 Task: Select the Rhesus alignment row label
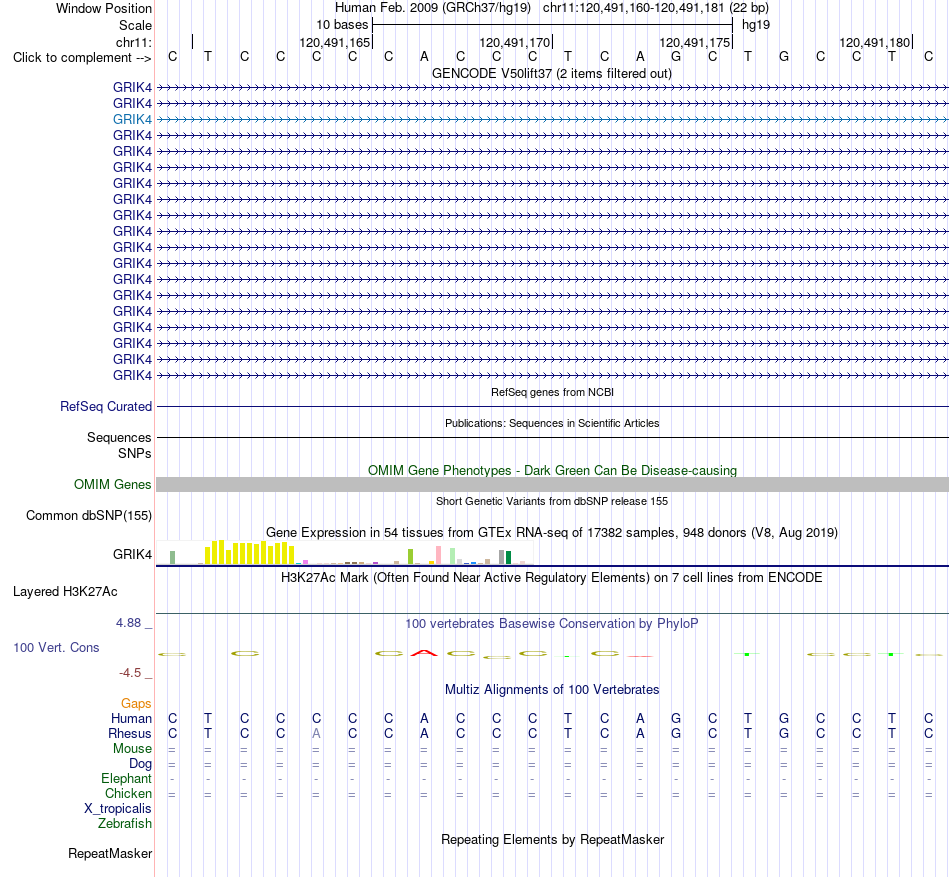click(x=130, y=733)
